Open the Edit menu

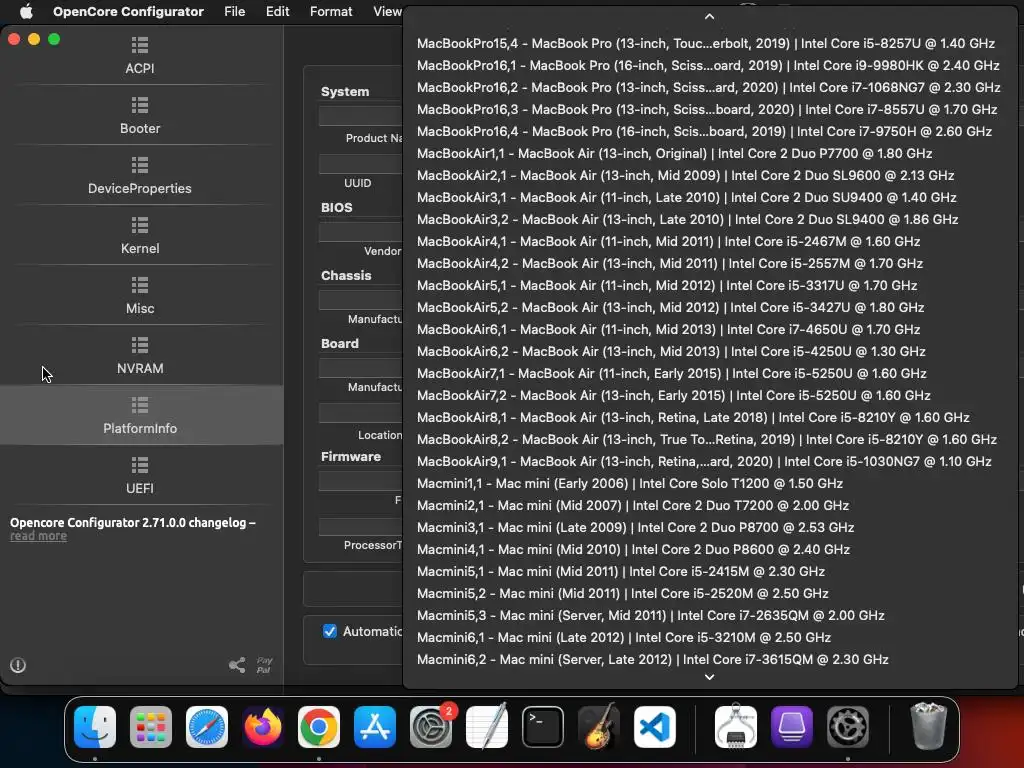[x=278, y=11]
